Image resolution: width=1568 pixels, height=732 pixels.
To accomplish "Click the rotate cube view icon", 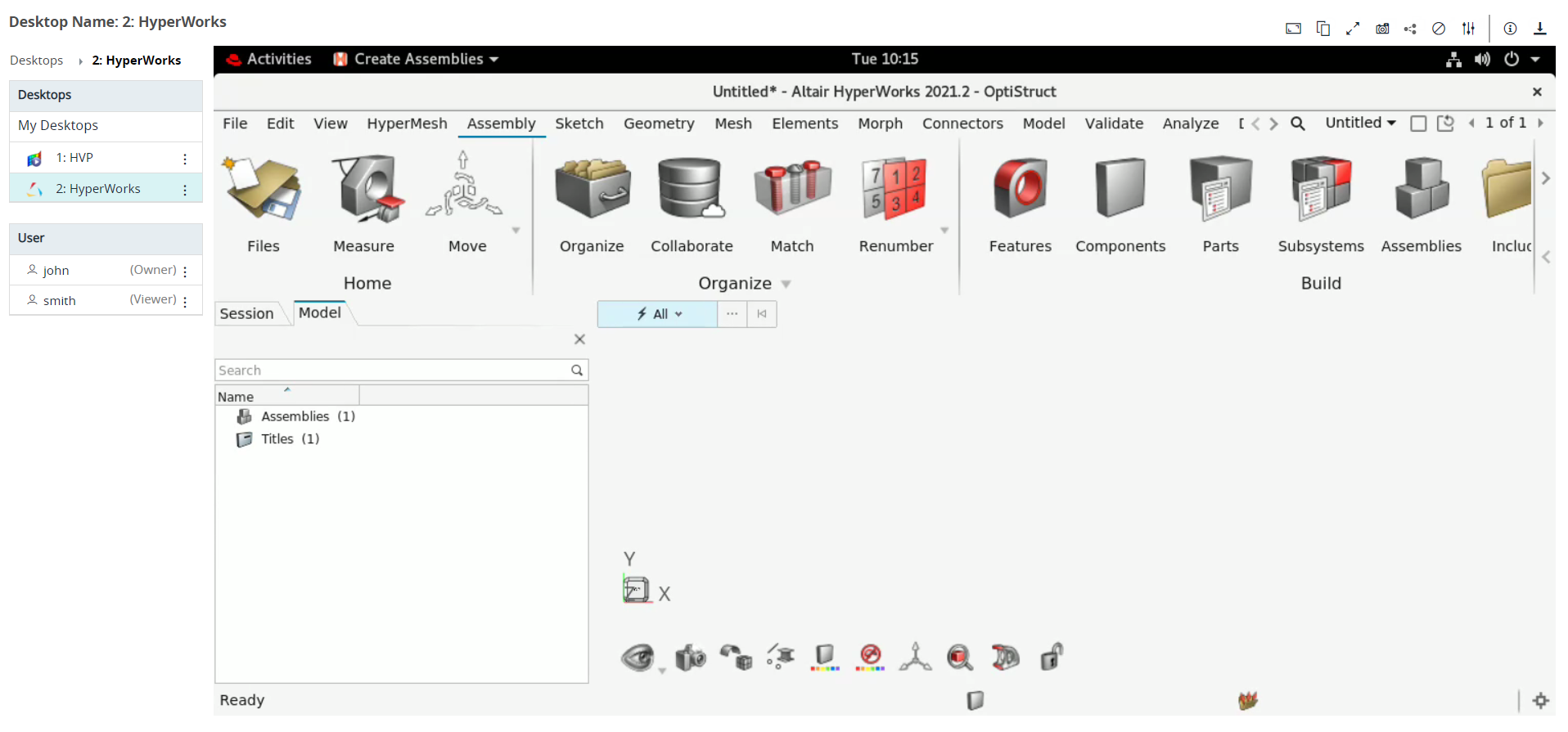I will tap(736, 657).
